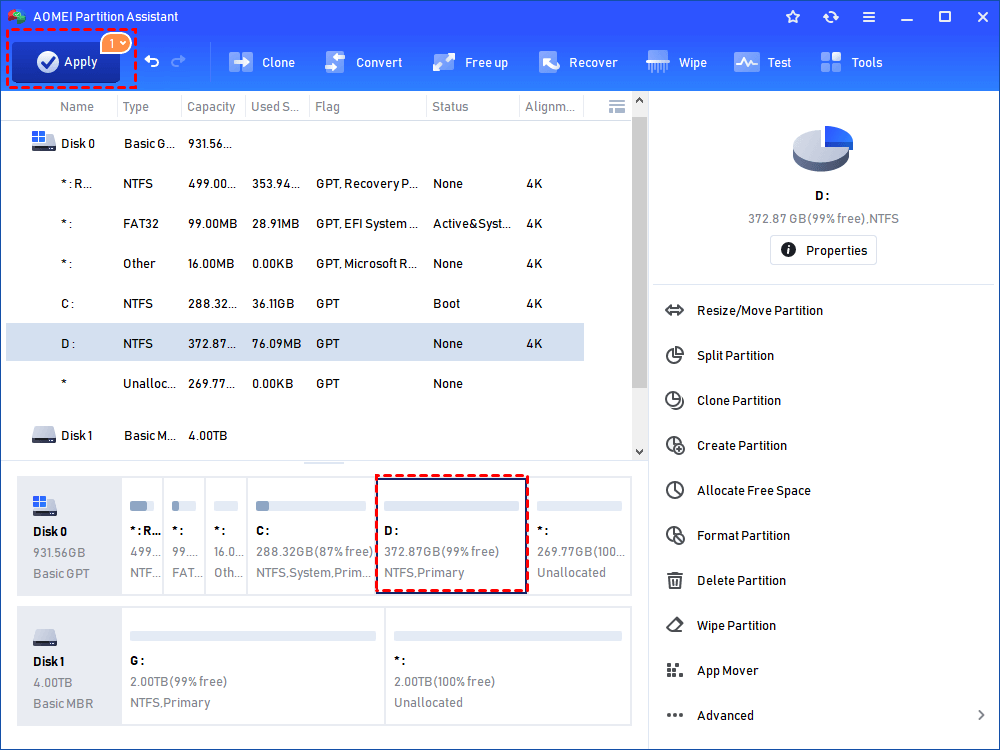
Task: Click the Advanced three-dots icon
Action: (x=675, y=715)
